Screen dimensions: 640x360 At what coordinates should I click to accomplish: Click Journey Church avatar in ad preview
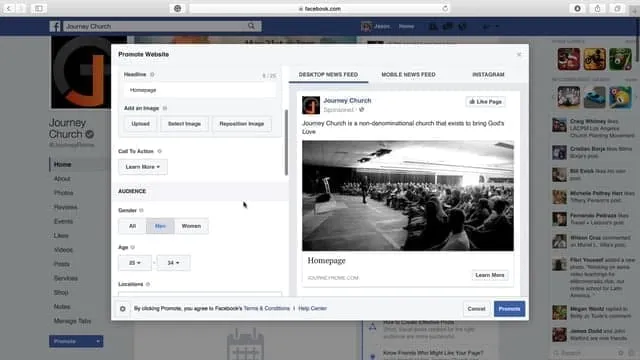[311, 105]
